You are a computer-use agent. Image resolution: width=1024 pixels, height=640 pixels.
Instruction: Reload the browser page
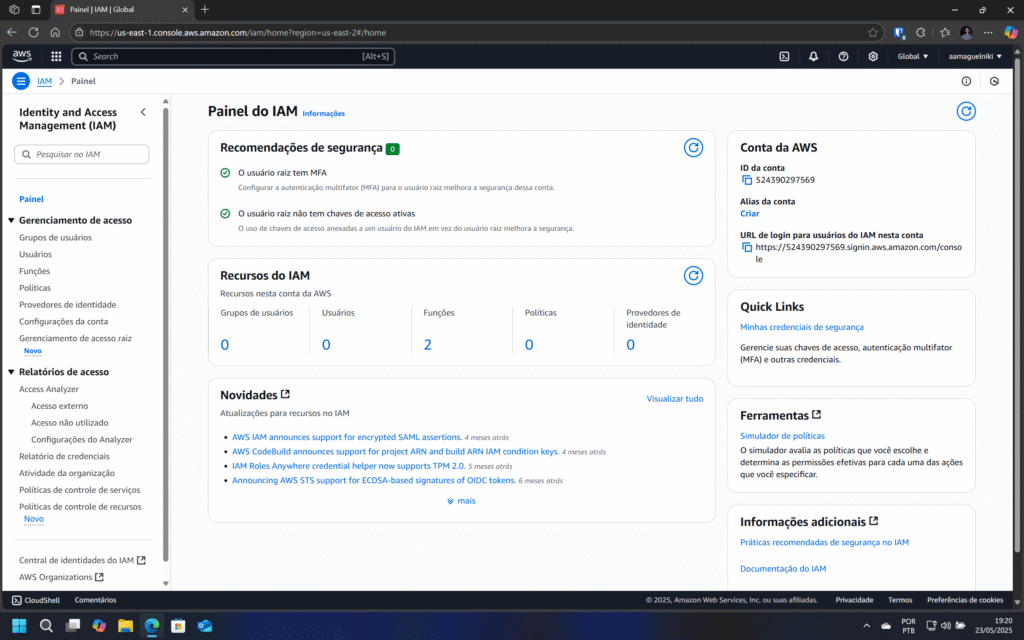pyautogui.click(x=33, y=32)
